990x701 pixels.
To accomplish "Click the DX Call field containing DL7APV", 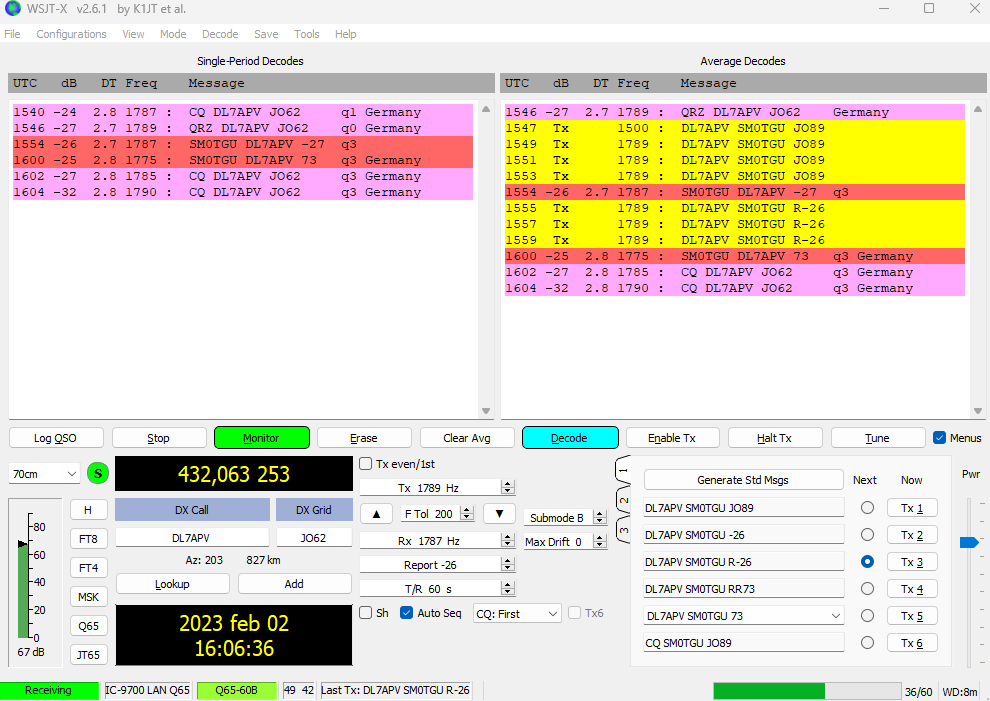I will coord(192,538).
